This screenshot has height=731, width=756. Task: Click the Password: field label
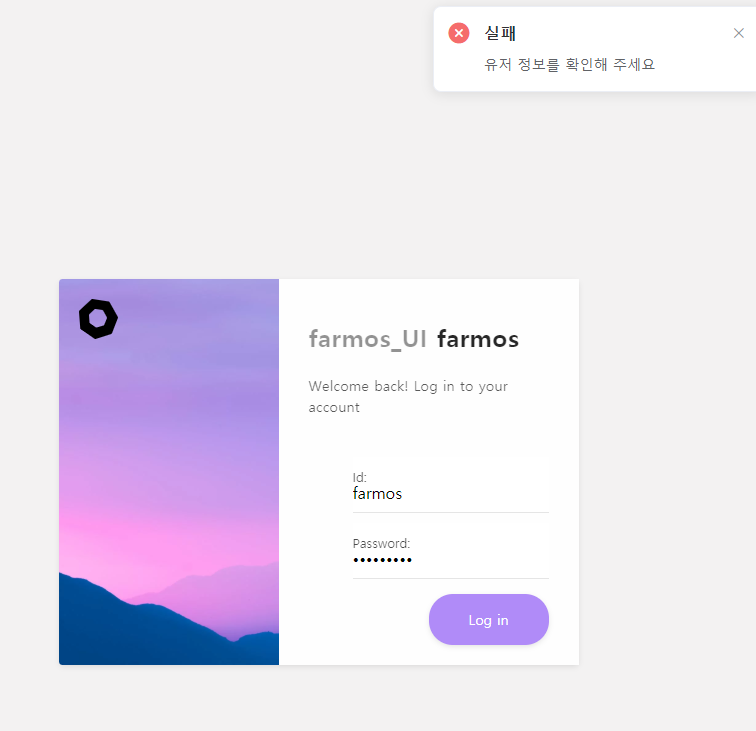pos(381,543)
